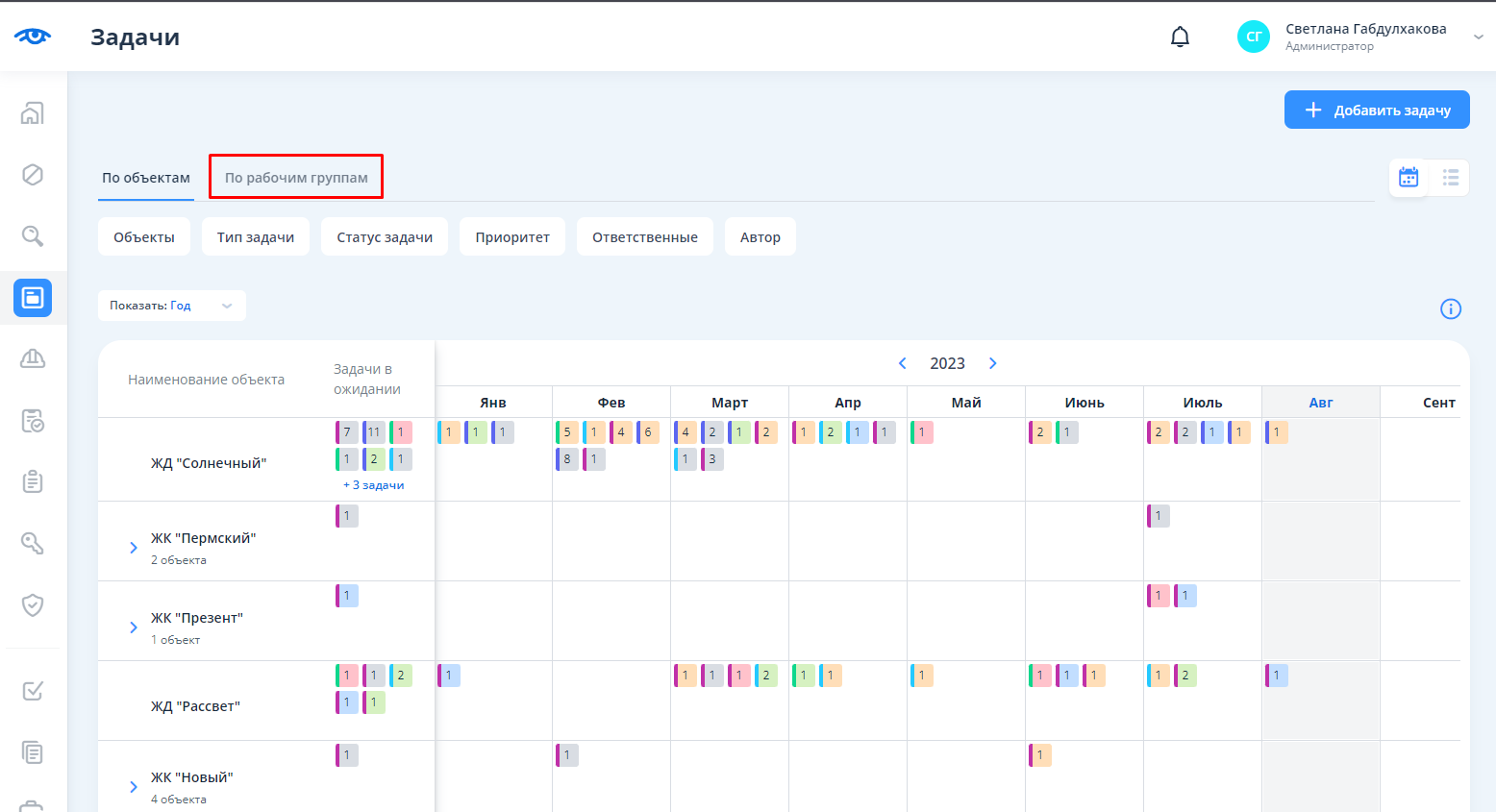Switch to calendar view
Screen dimensions: 1496x812
tap(1409, 178)
